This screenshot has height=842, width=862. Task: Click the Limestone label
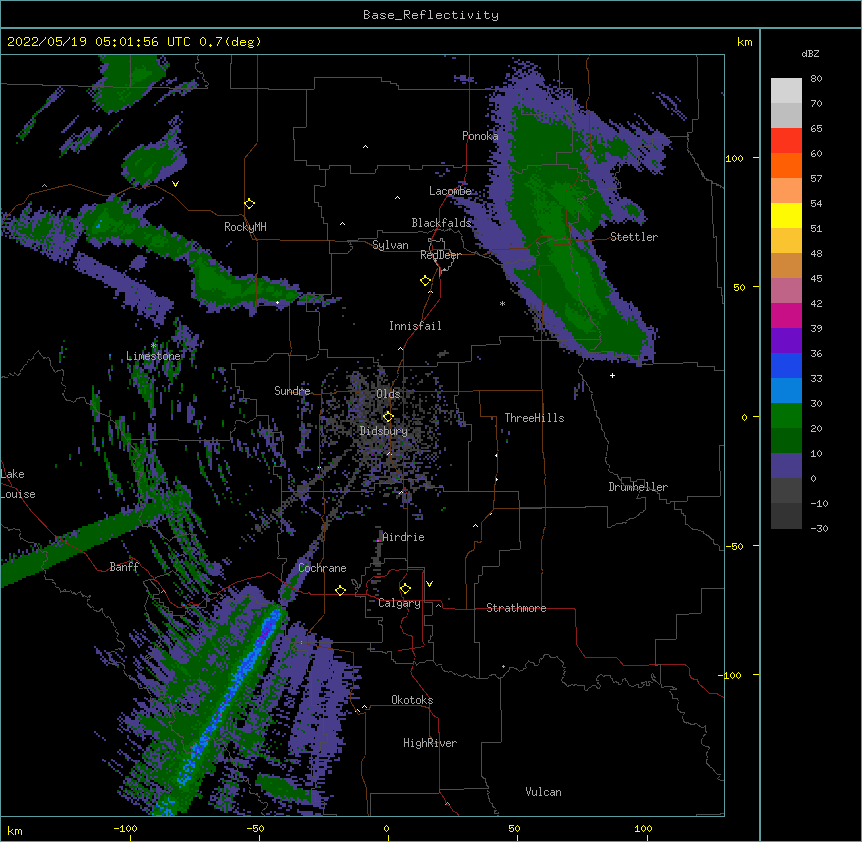click(153, 356)
